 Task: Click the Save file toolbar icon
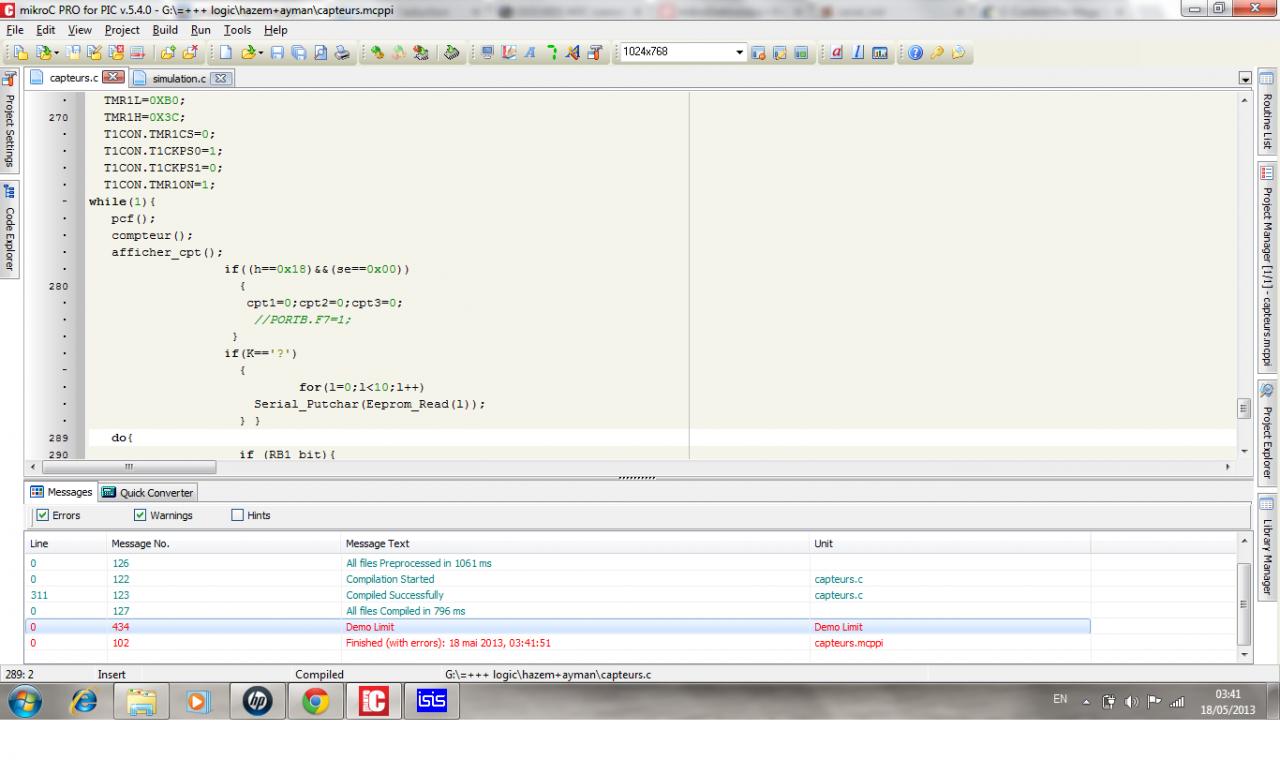(277, 53)
